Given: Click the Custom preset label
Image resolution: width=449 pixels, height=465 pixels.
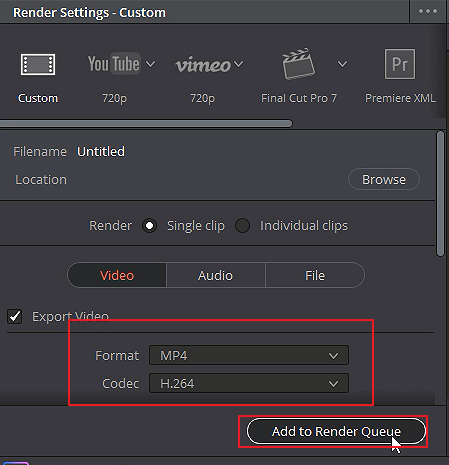Looking at the screenshot, I should tap(38, 98).
